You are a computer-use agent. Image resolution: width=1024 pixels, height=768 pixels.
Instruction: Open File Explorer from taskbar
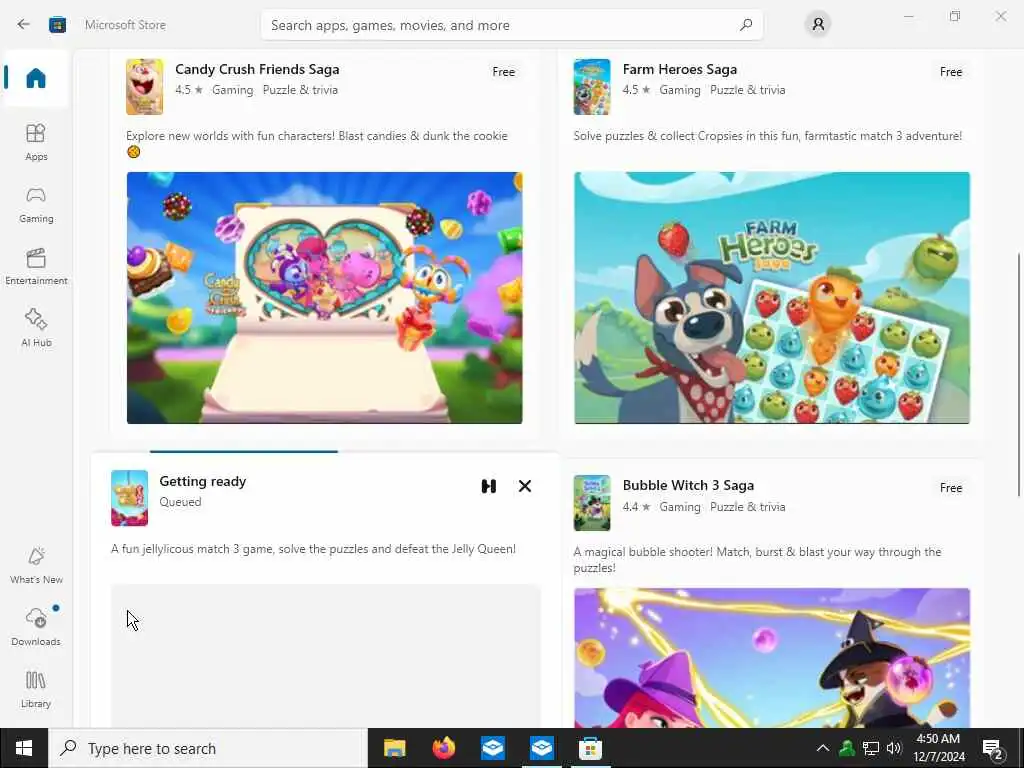tap(394, 748)
